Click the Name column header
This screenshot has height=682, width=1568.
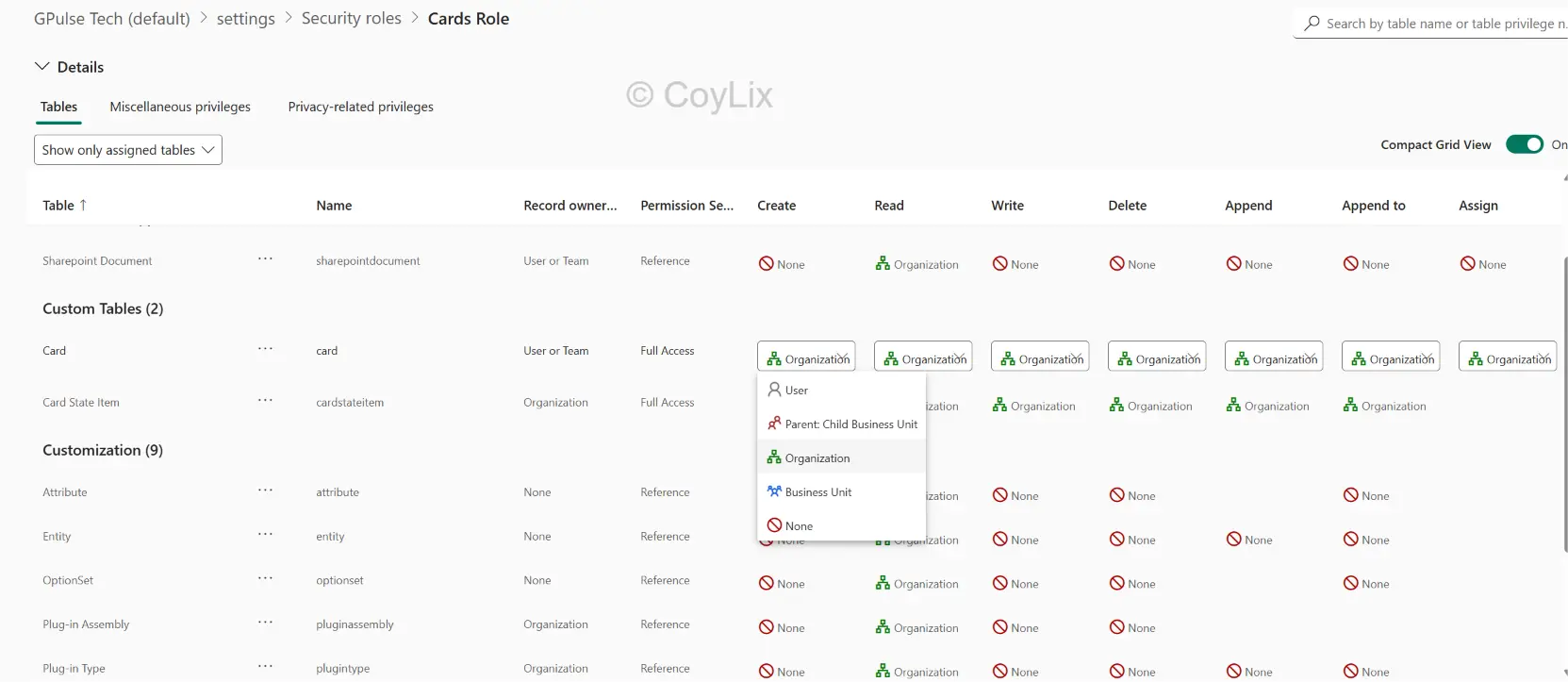click(334, 205)
